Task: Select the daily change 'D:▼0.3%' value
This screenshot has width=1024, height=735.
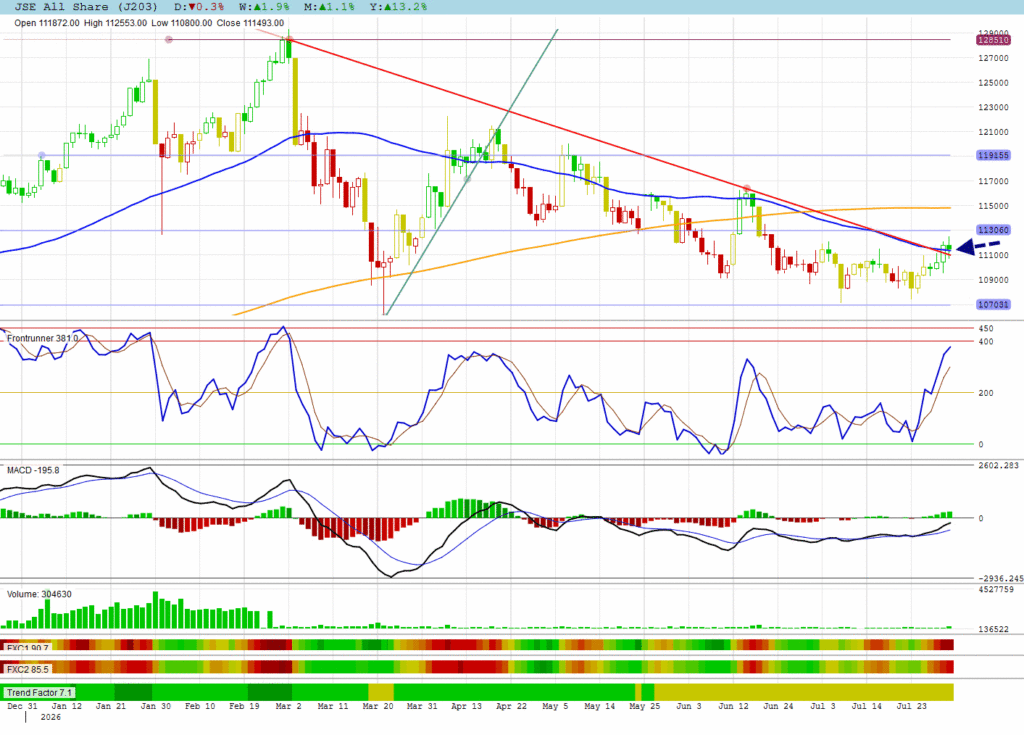Action: [199, 7]
